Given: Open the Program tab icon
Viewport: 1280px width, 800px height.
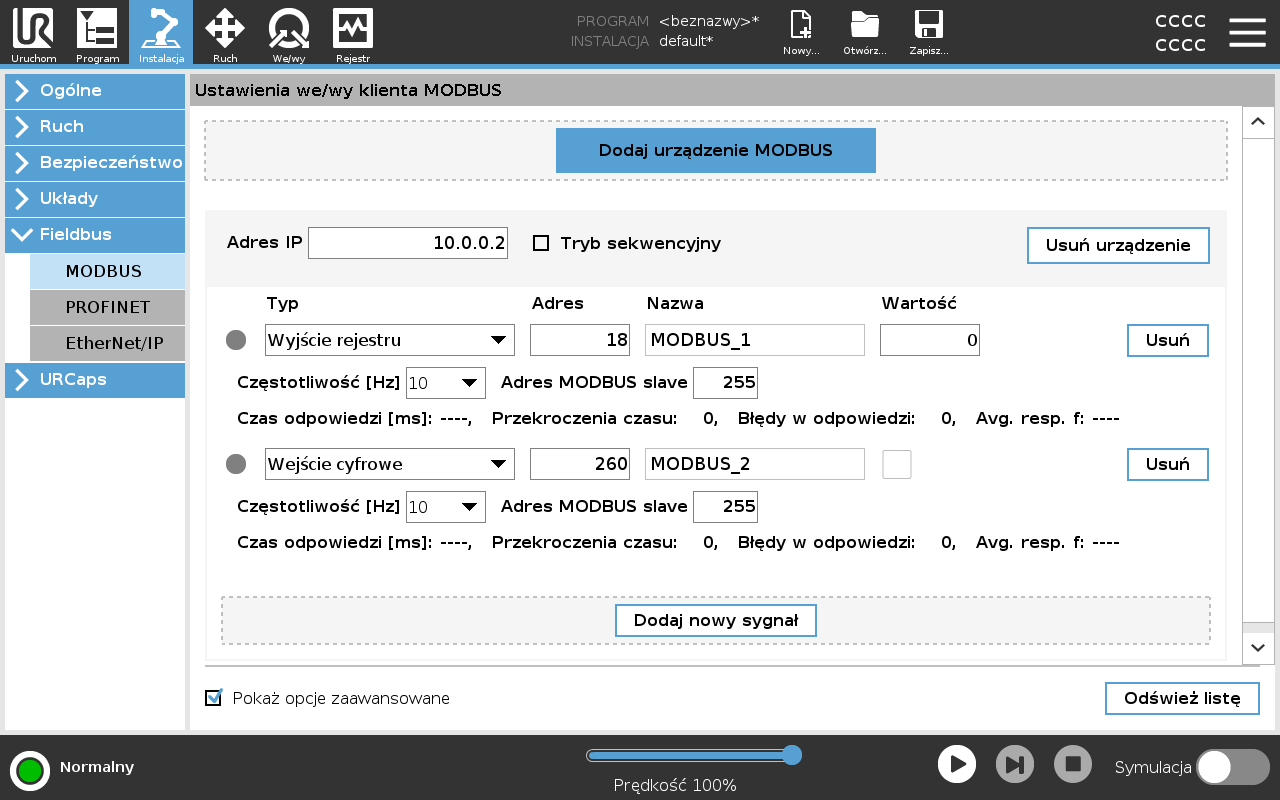Looking at the screenshot, I should [x=97, y=33].
